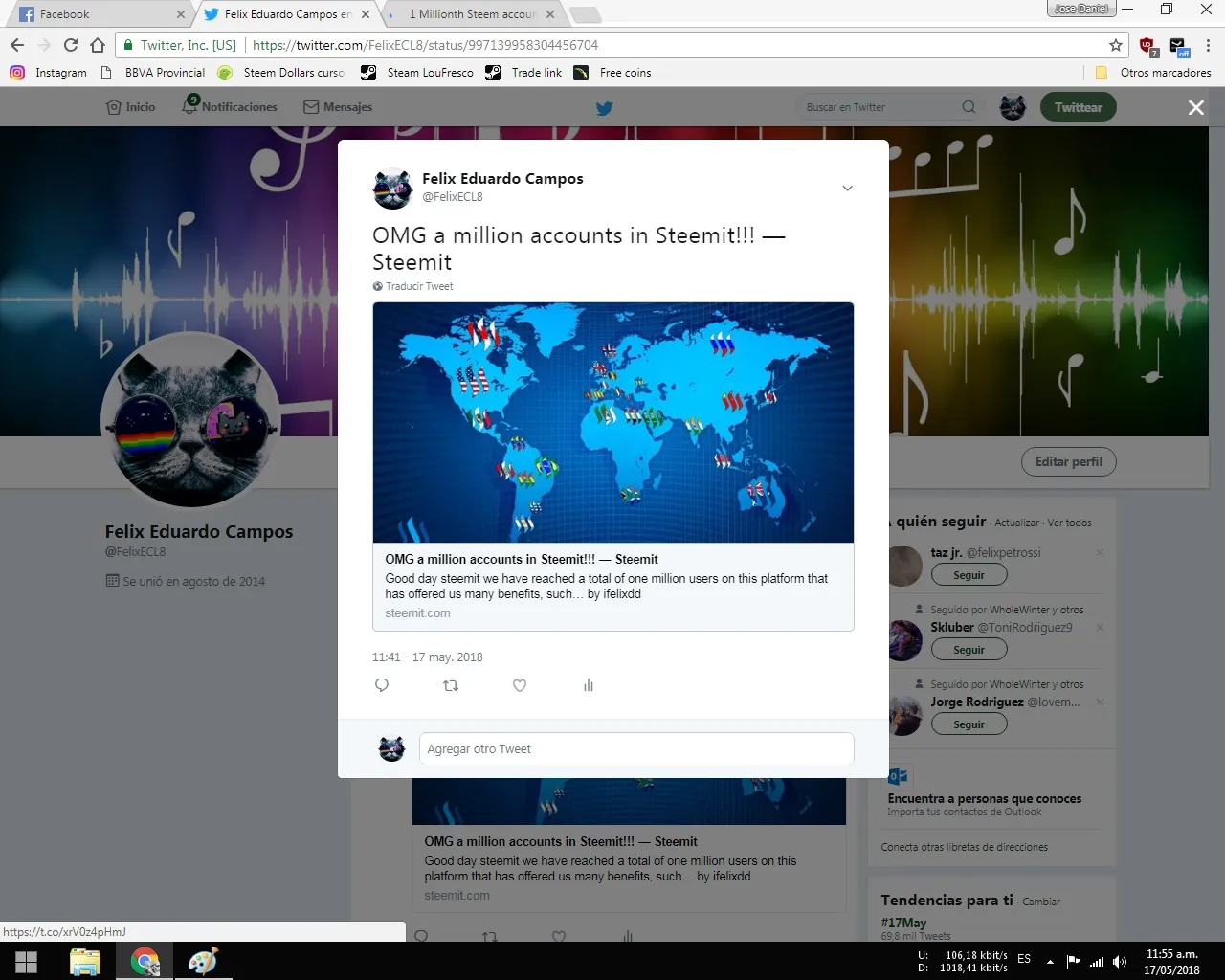Open profile avatar menu in top bar

click(1013, 107)
